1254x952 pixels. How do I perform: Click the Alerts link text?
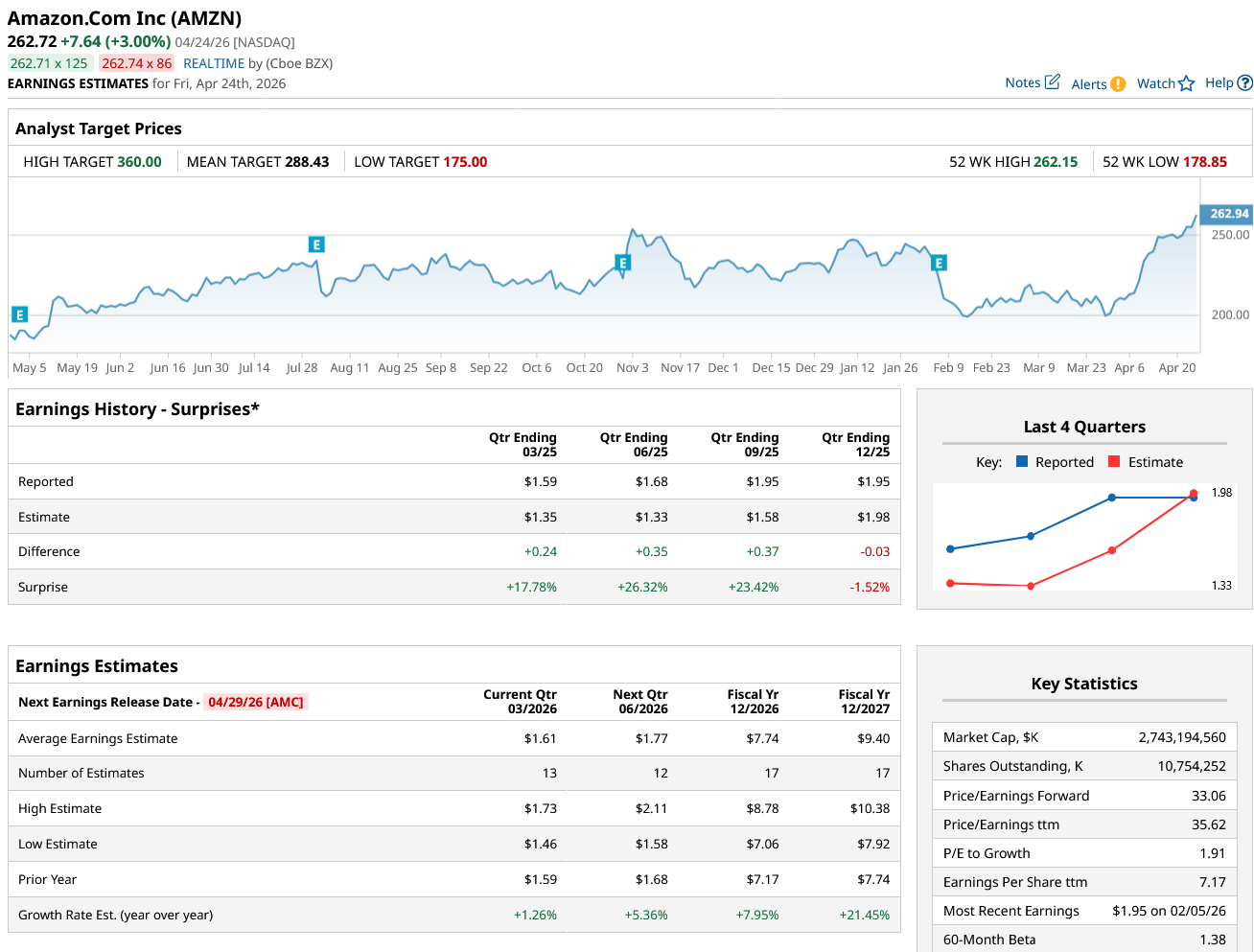point(1088,84)
